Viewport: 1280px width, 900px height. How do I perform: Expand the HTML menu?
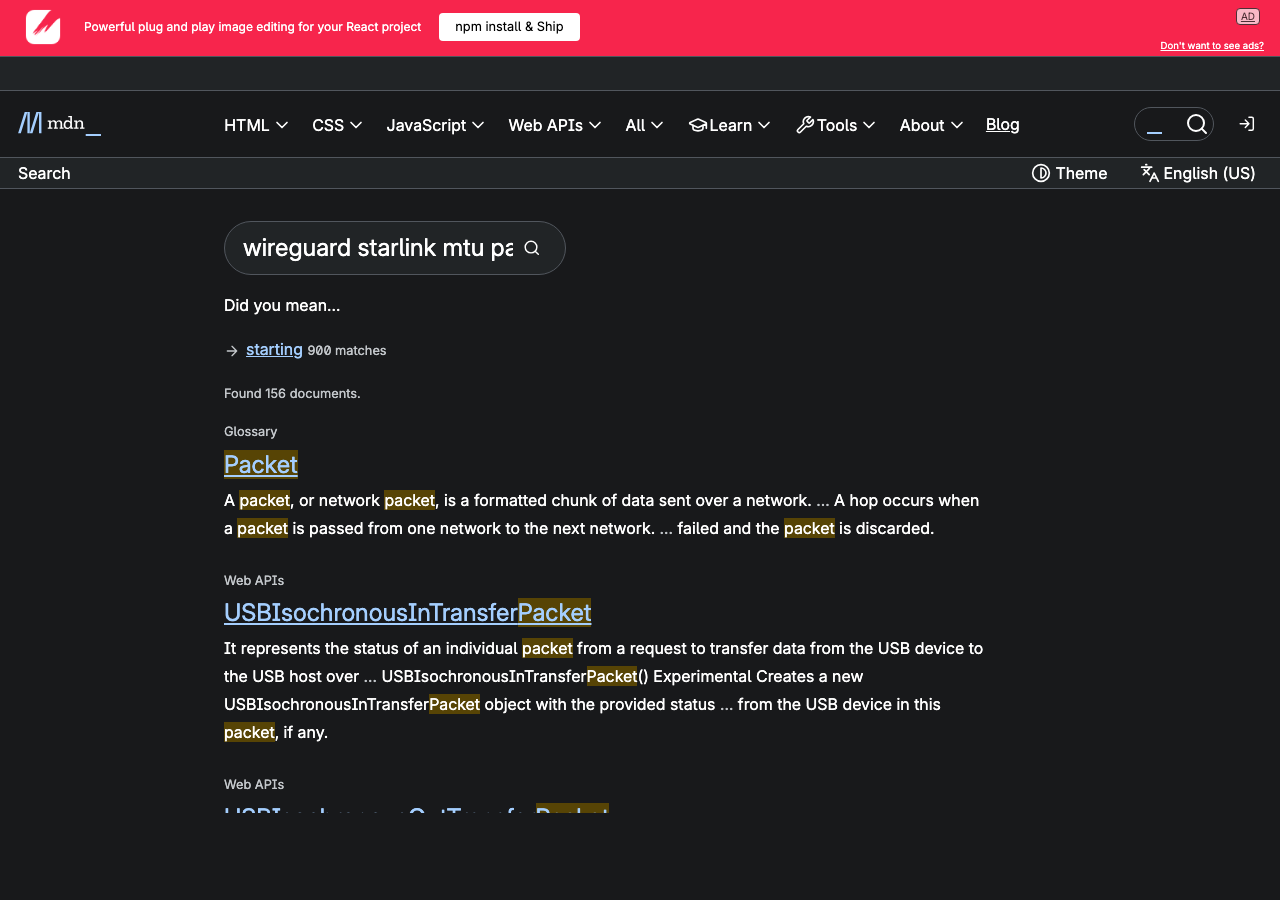pyautogui.click(x=256, y=125)
